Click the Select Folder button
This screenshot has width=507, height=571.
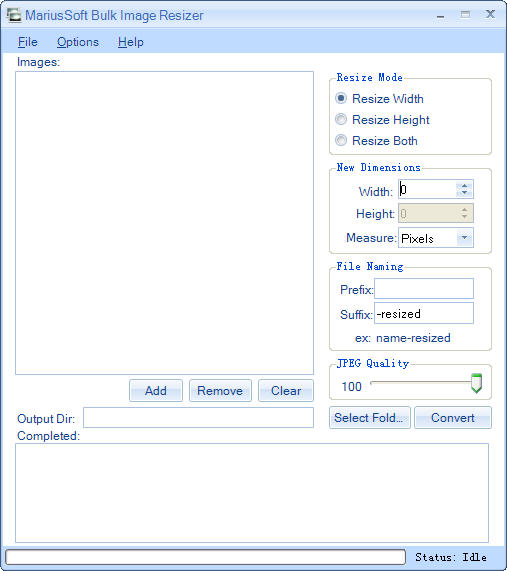(x=370, y=417)
